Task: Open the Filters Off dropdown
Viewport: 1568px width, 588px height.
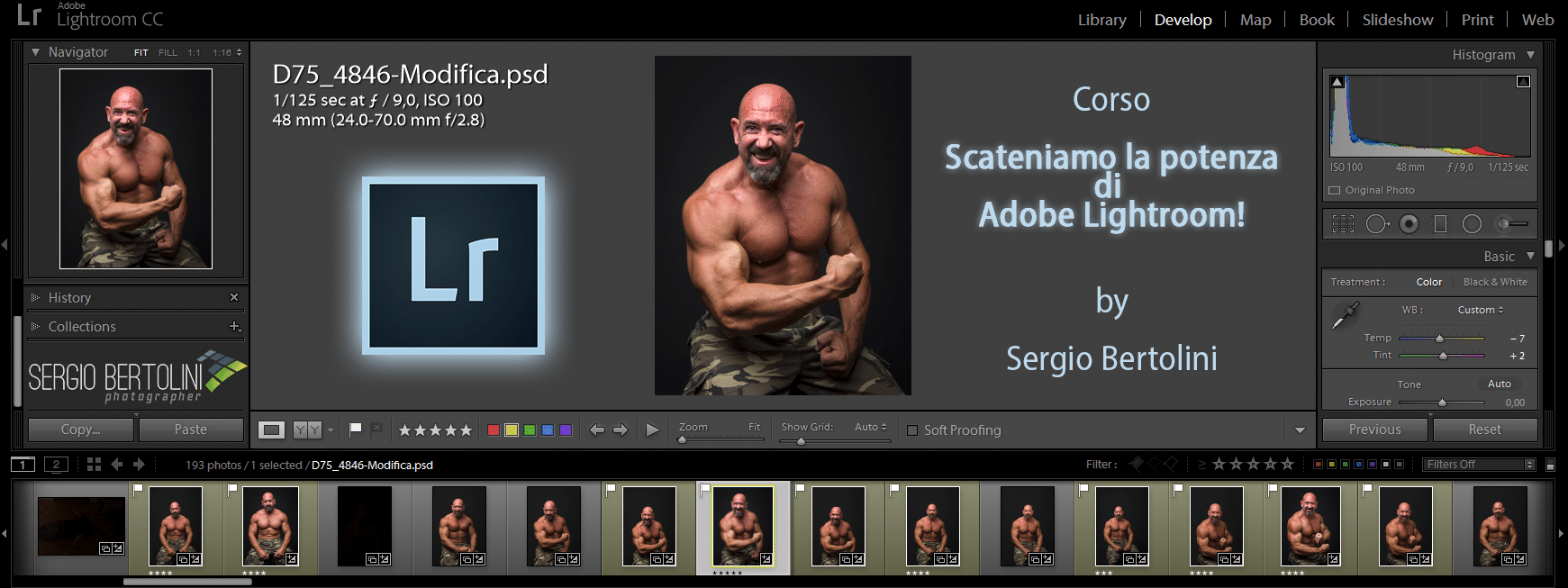Action: [x=1479, y=465]
